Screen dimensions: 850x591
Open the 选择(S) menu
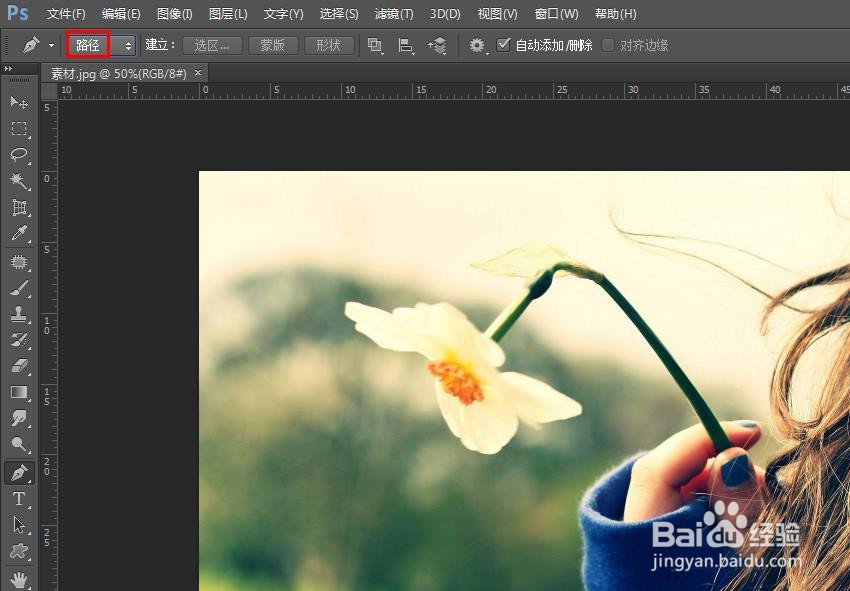point(339,14)
